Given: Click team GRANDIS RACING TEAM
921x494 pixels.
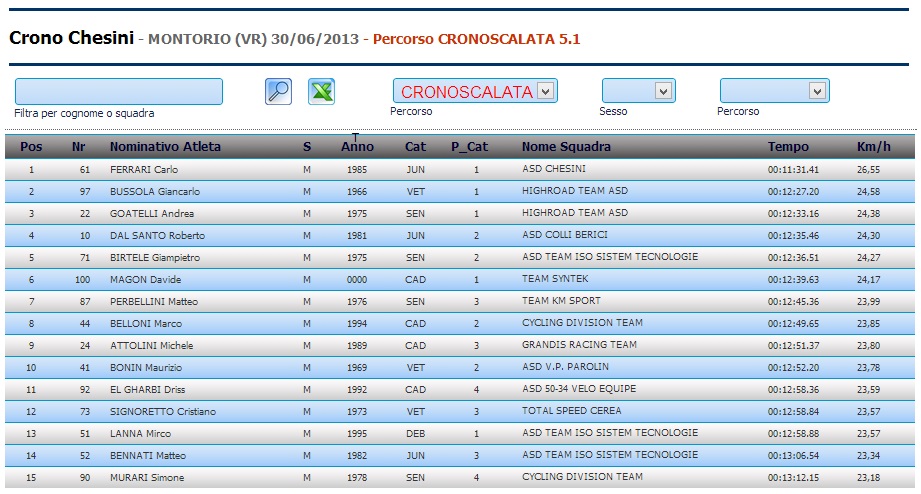Looking at the screenshot, I should tap(579, 345).
